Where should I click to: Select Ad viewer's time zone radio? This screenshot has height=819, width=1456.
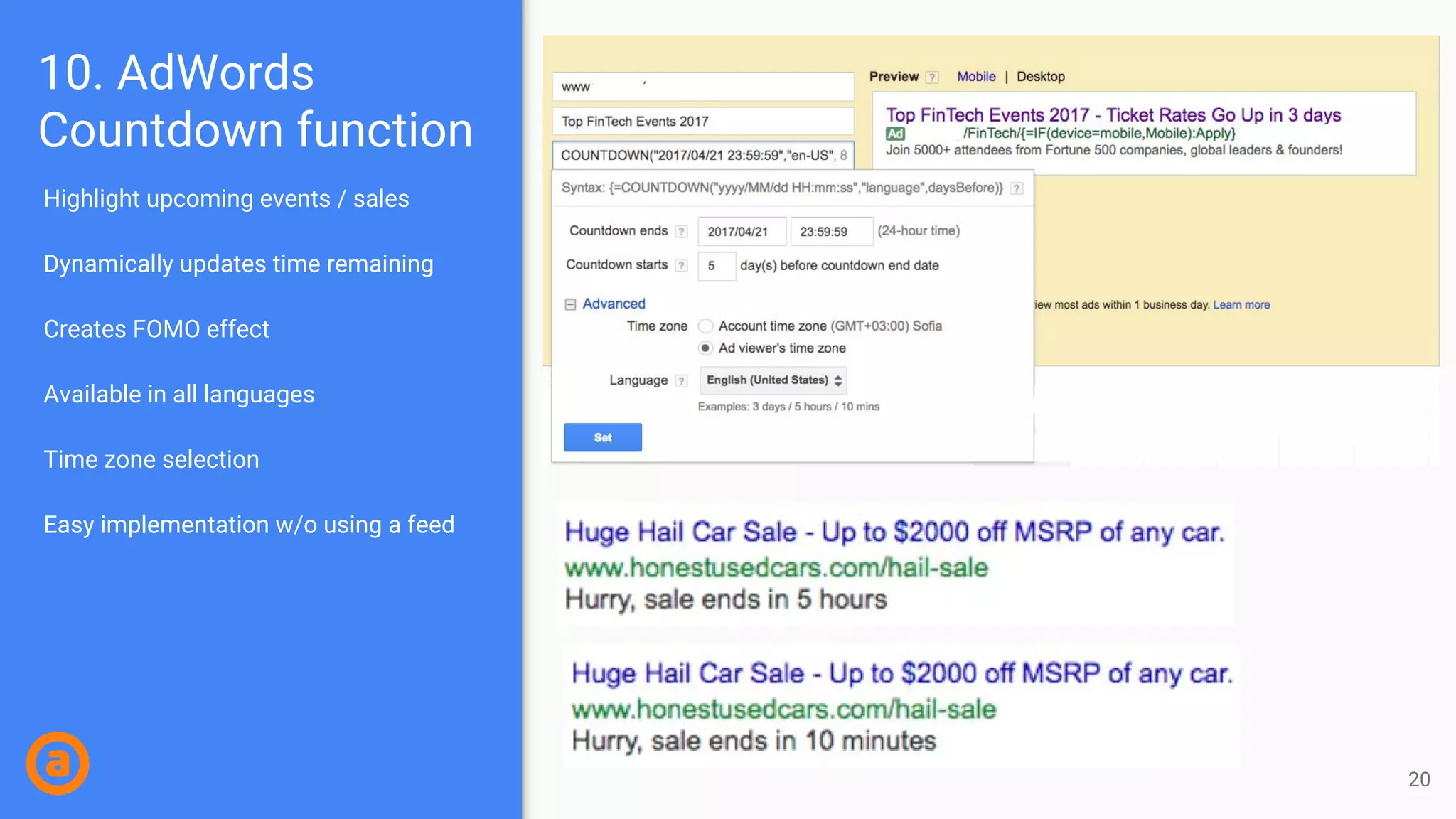pyautogui.click(x=705, y=348)
